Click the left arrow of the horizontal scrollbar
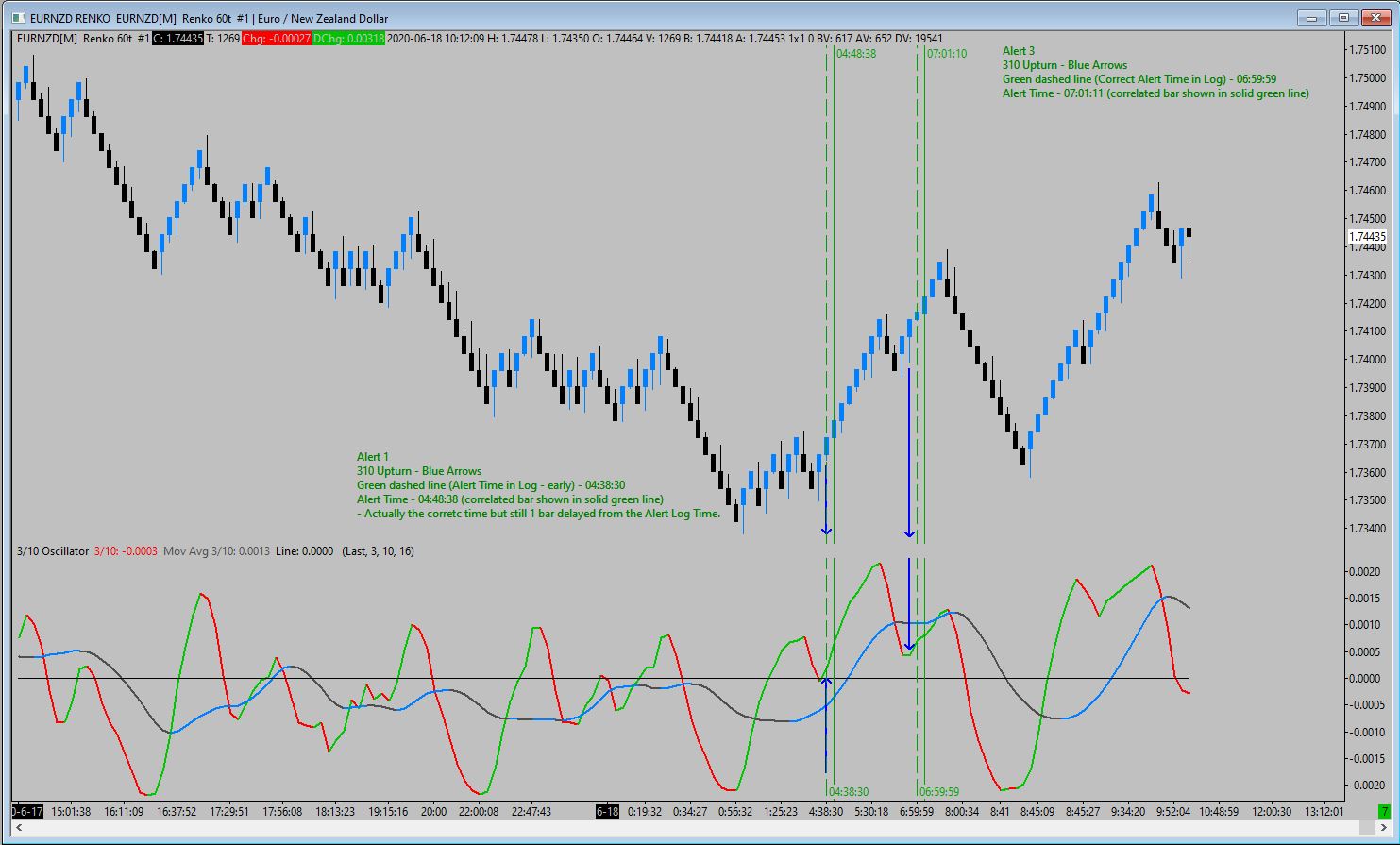 click(x=21, y=828)
